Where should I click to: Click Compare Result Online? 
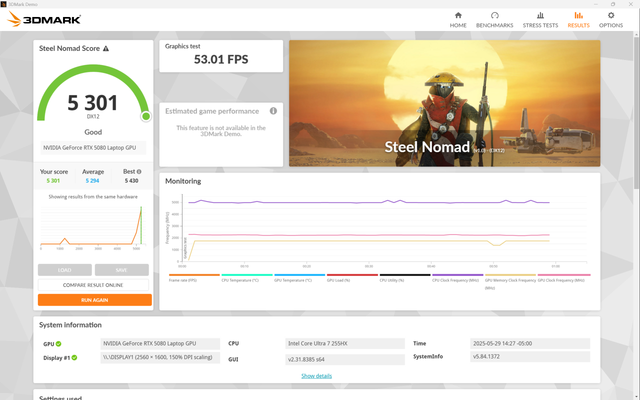pos(93,285)
